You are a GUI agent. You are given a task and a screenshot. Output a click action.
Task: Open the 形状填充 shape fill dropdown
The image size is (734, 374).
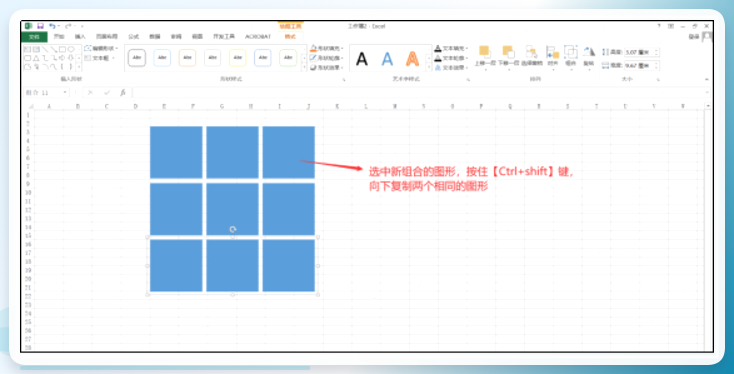[x=326, y=48]
